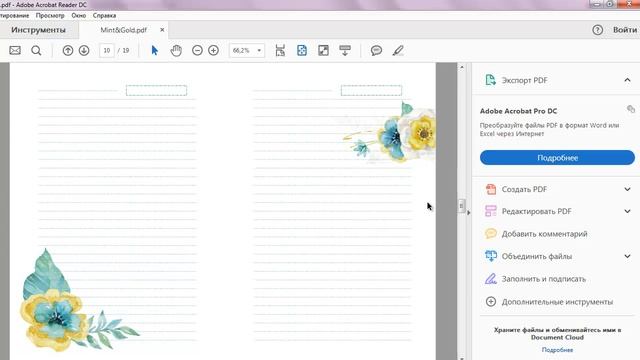Image resolution: width=640 pixels, height=360 pixels.
Task: Expand the Объединить файлы chevron
Action: point(627,256)
